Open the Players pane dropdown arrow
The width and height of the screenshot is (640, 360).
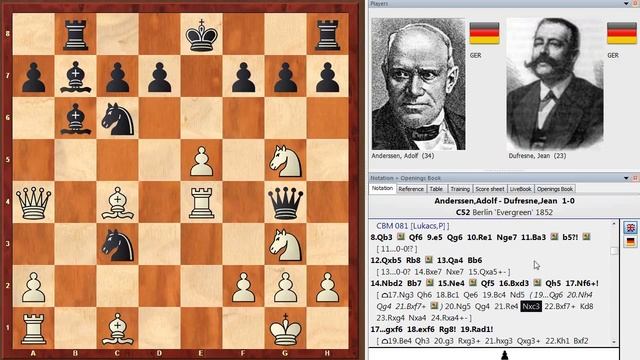(x=626, y=4)
